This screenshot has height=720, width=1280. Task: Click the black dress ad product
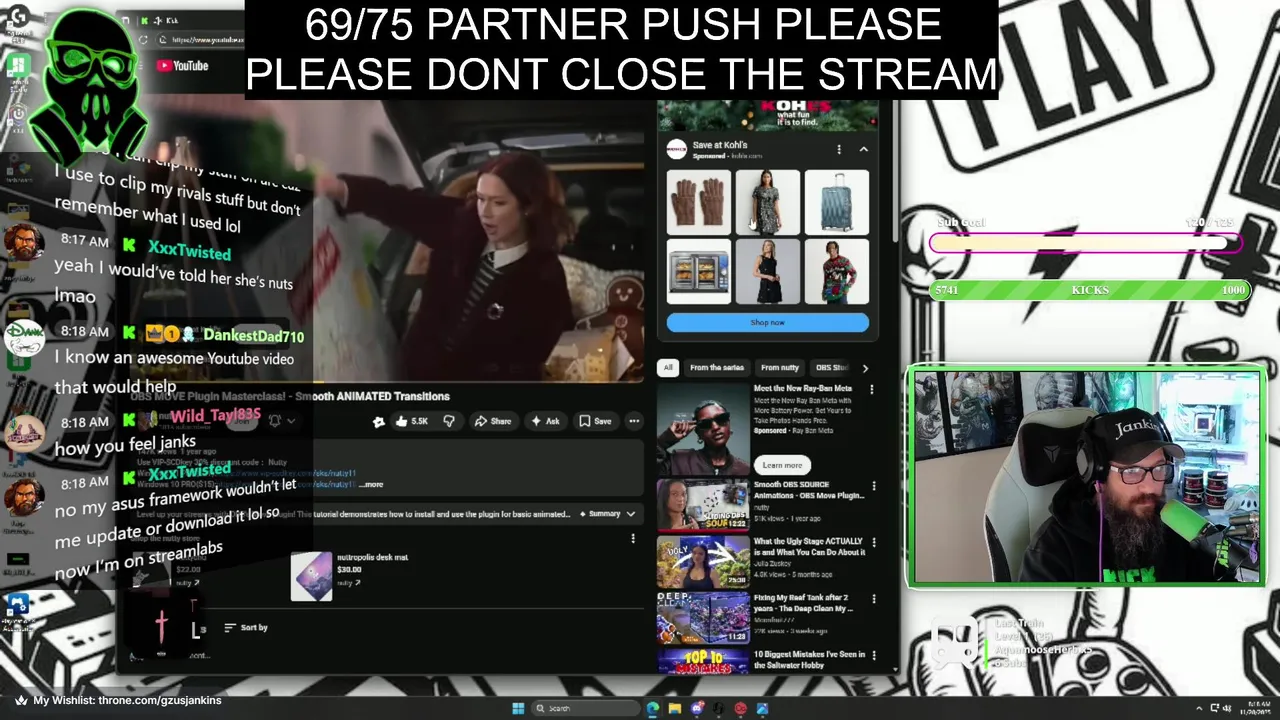point(768,271)
